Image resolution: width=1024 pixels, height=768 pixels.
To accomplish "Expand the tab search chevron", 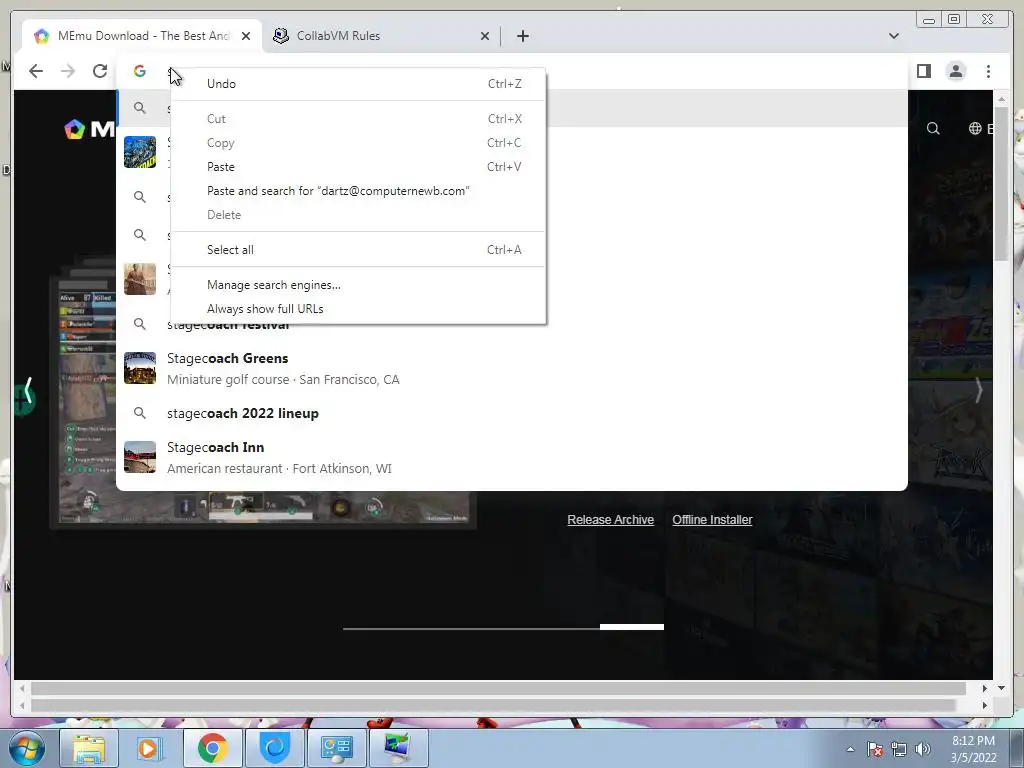I will (893, 36).
